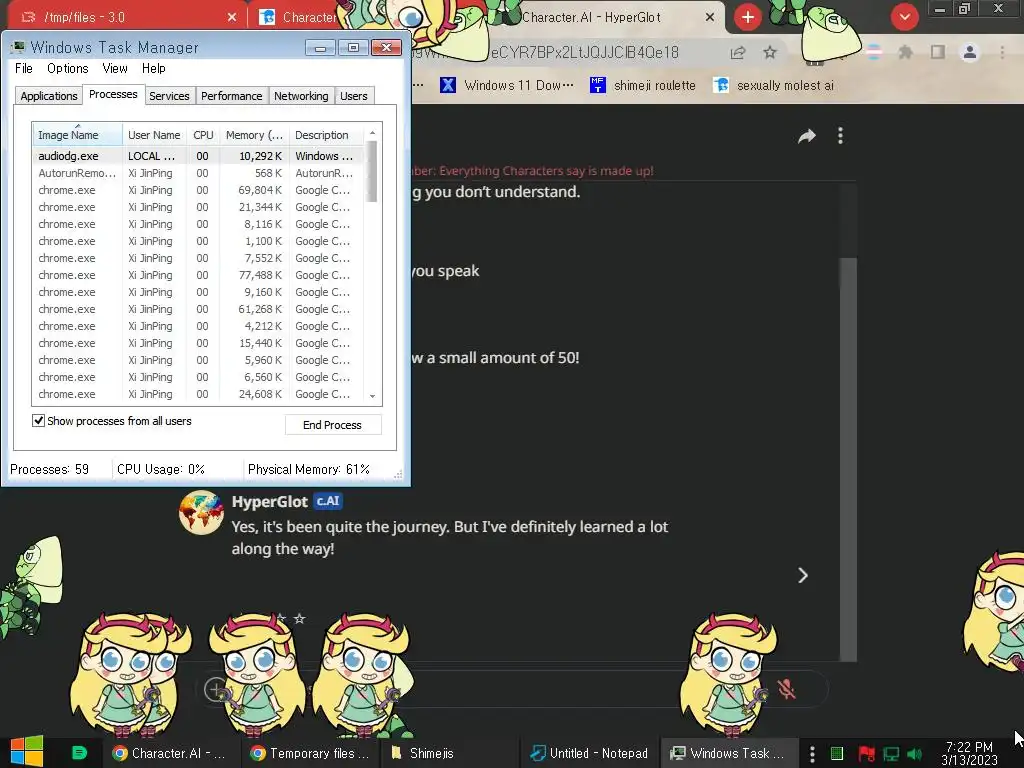Sort processes by Image Name column
The image size is (1024, 768).
(77, 135)
